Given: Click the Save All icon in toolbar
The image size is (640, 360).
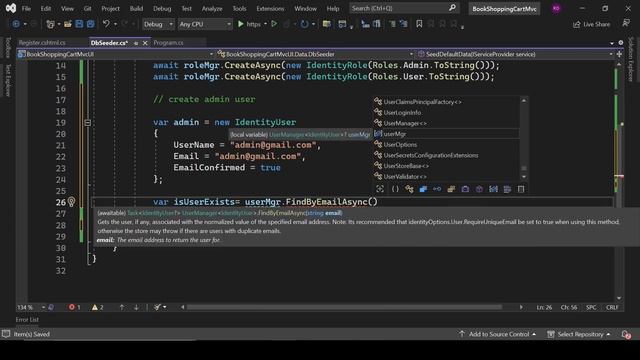Looking at the screenshot, I should point(90,24).
